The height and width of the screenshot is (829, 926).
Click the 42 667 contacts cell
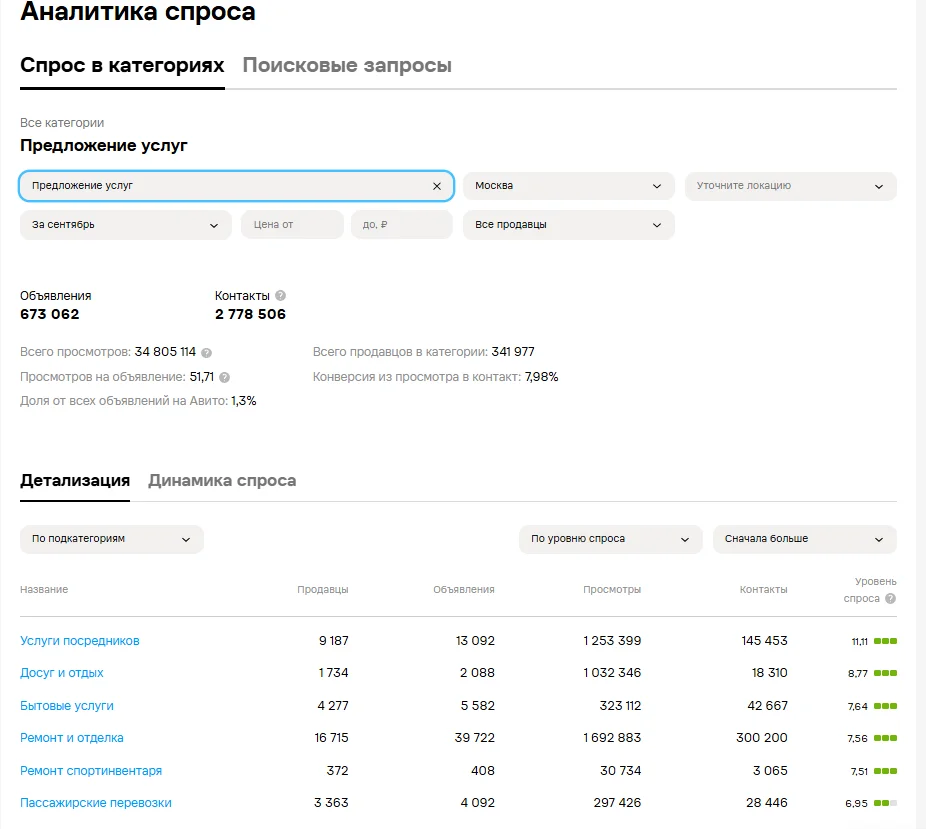pyautogui.click(x=767, y=706)
